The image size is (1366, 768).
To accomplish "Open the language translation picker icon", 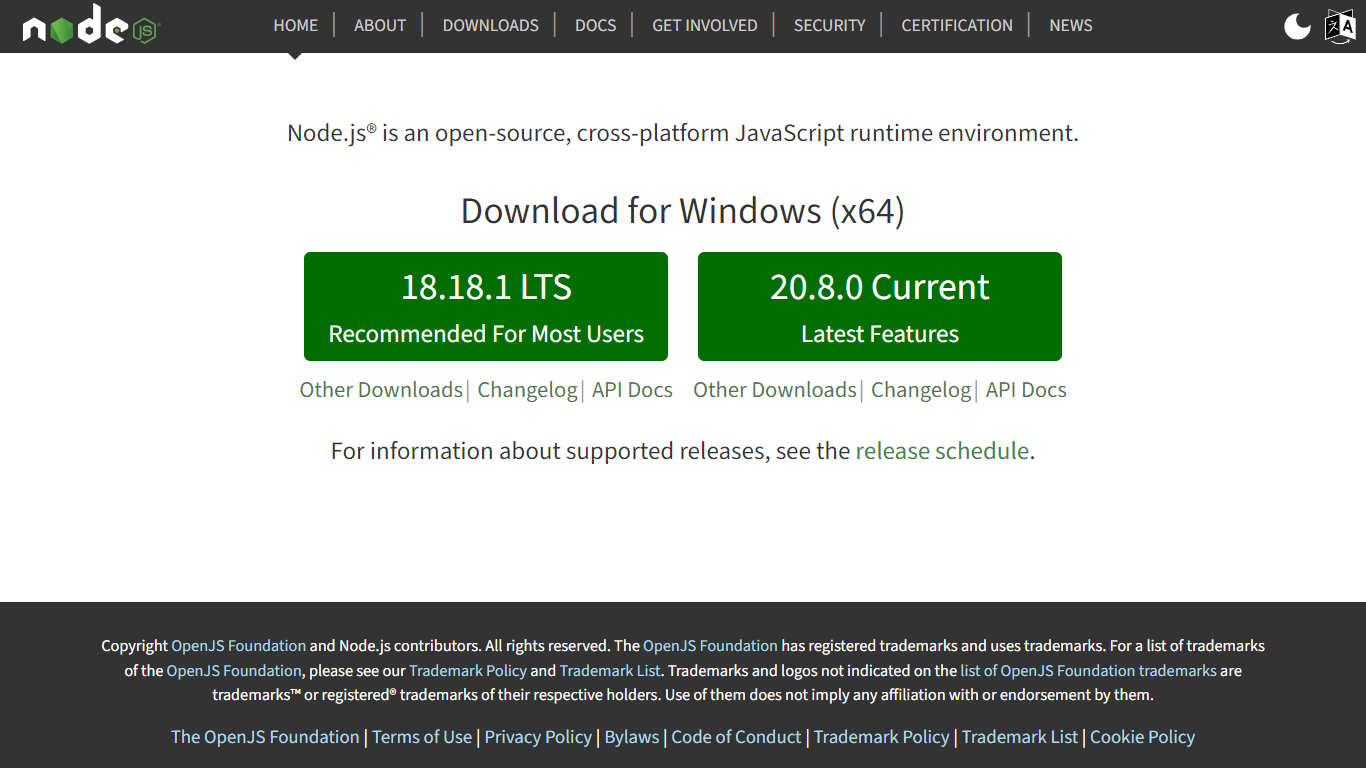I will click(1340, 26).
